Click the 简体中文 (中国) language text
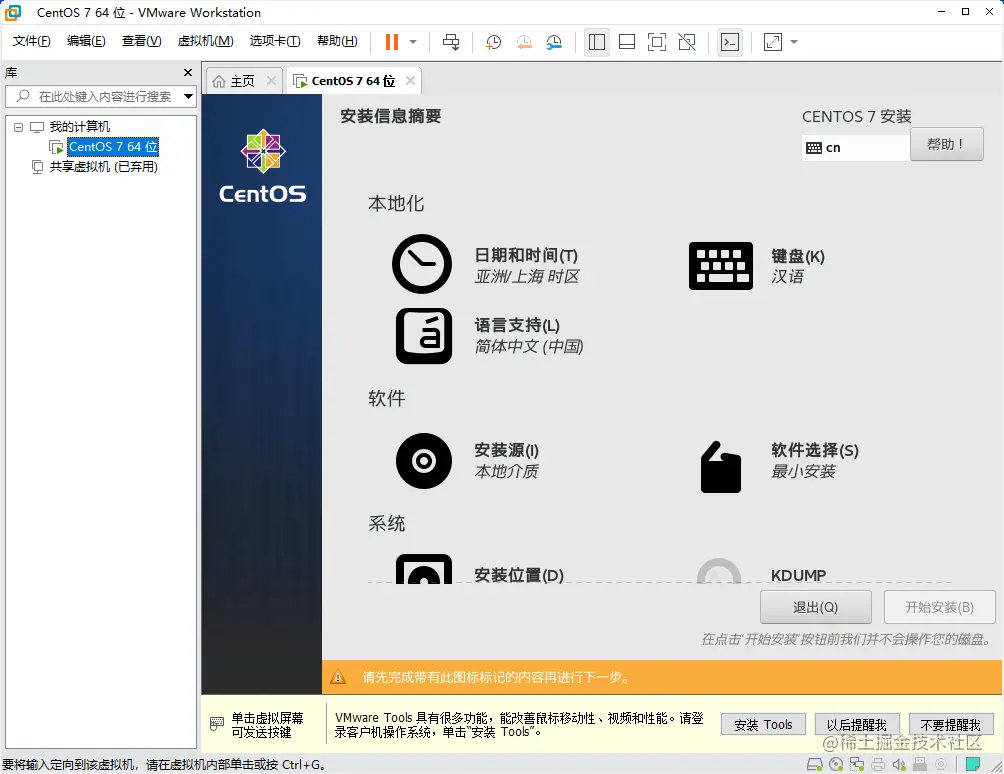Viewport: 1004px width, 774px height. (x=529, y=346)
